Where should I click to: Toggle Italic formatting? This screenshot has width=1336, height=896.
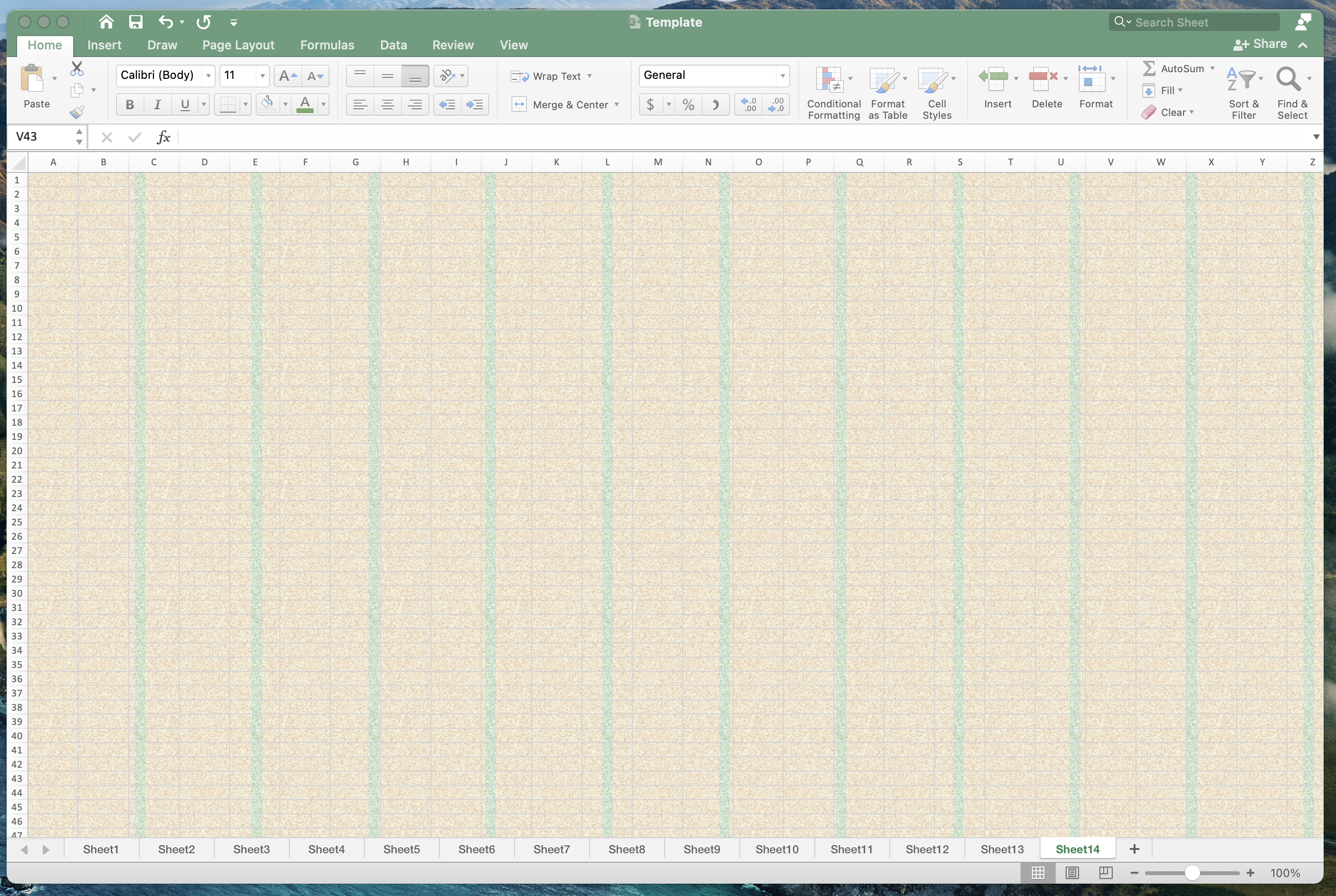tap(157, 105)
